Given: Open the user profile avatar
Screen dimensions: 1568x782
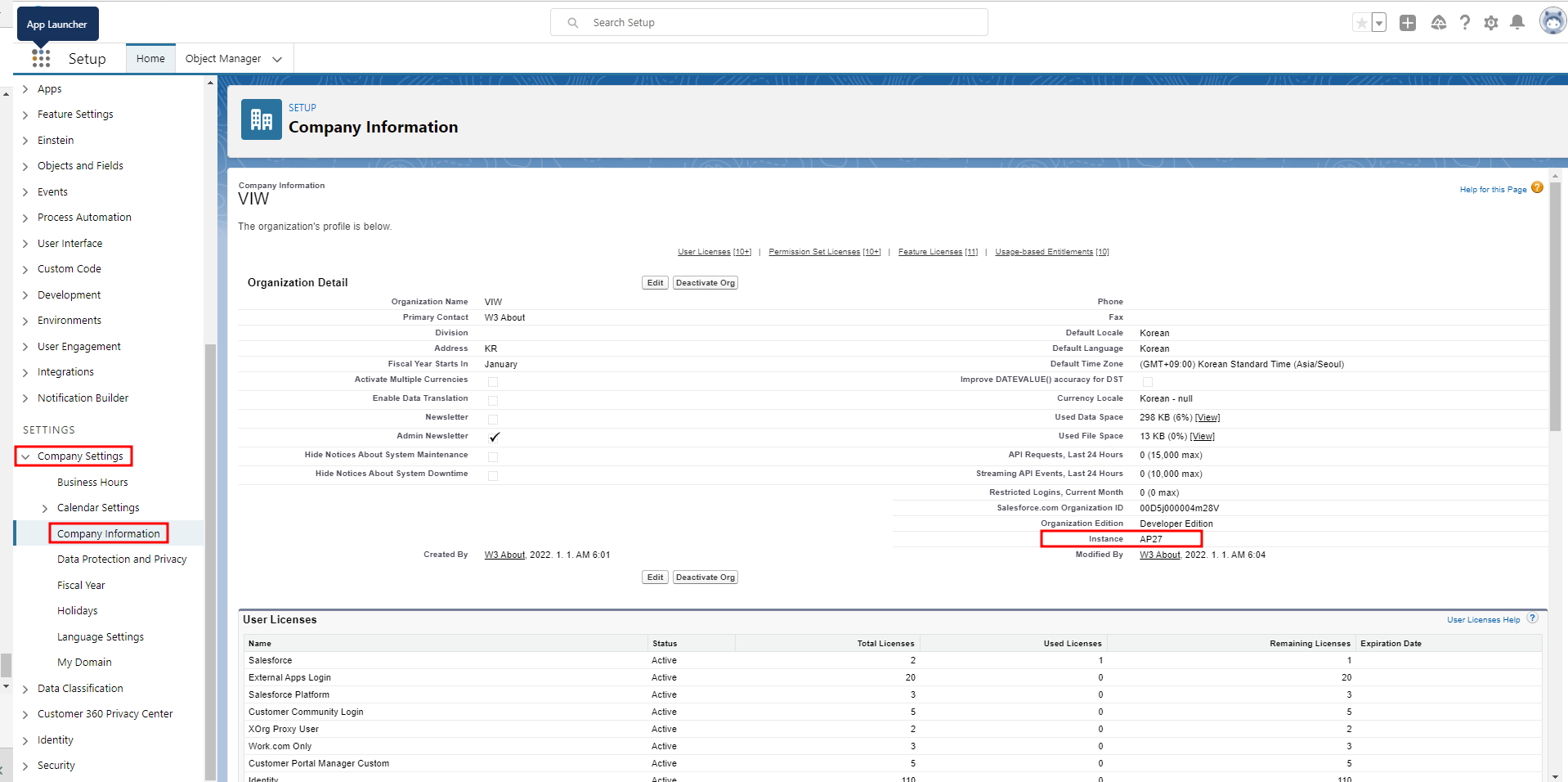Looking at the screenshot, I should pyautogui.click(x=1552, y=21).
